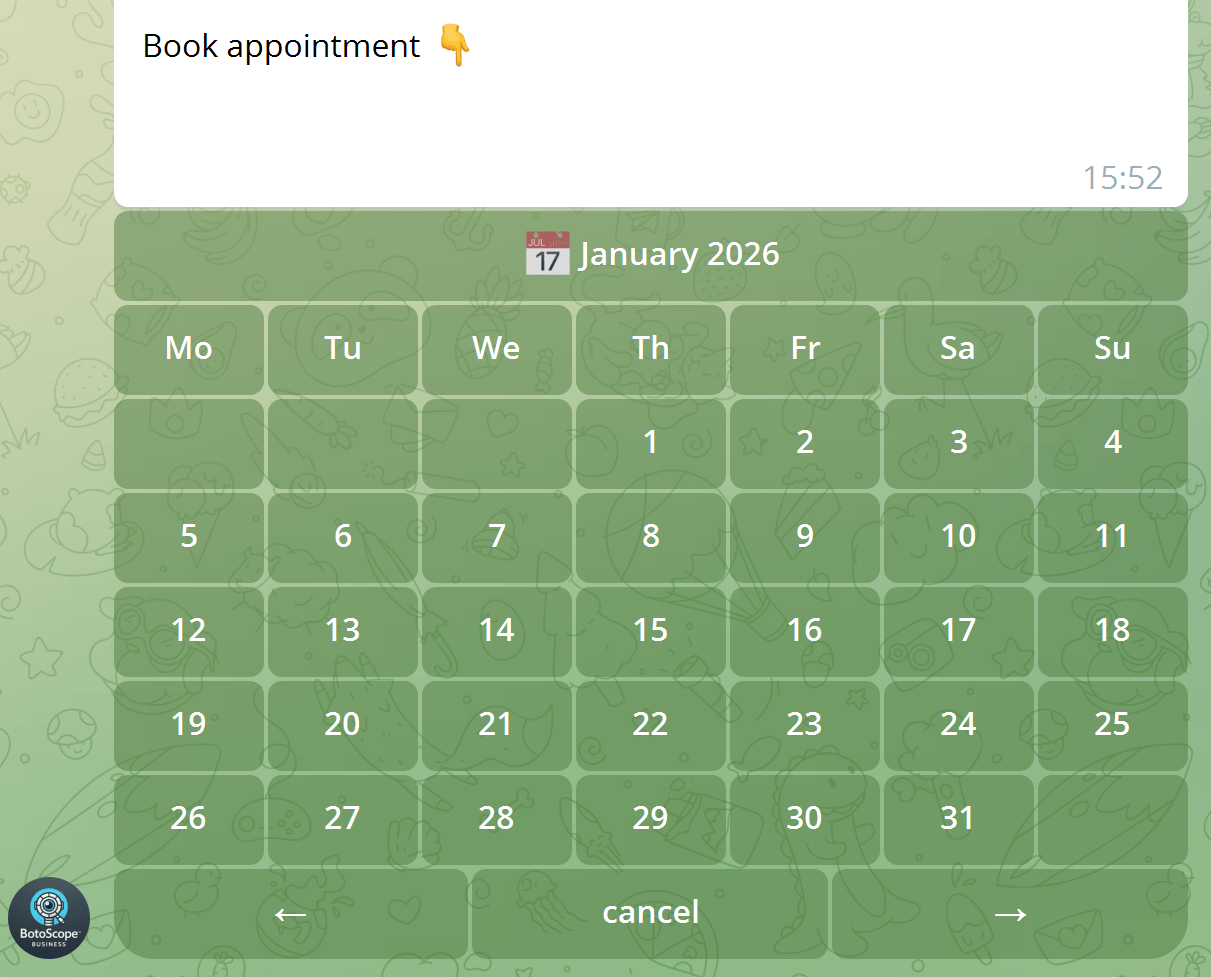1211x977 pixels.
Task: Select the last Monday, January 26
Action: 188,818
